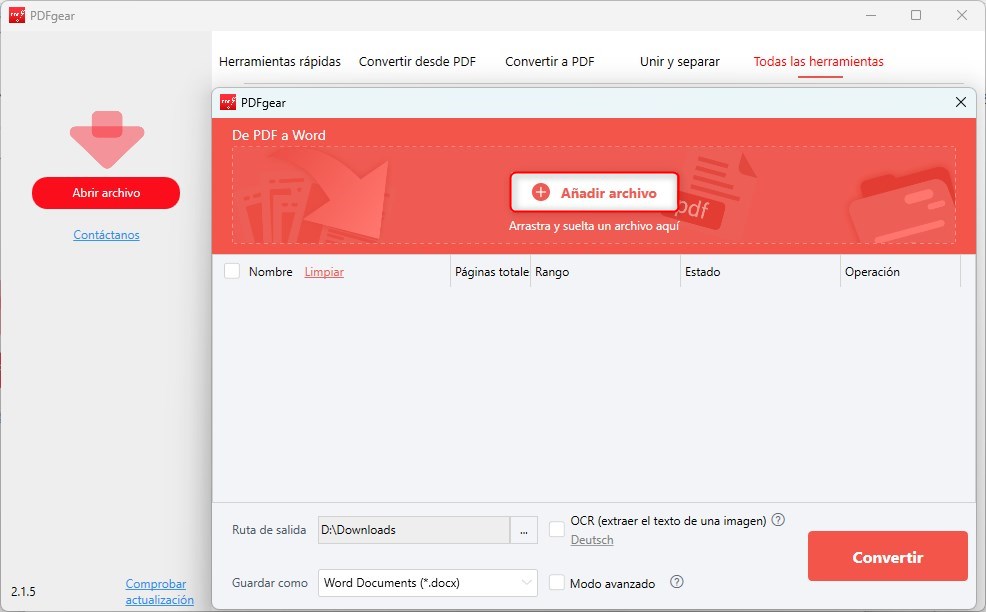This screenshot has width=986, height=612.
Task: Click the Limpiar link to clear the list
Action: tap(324, 271)
